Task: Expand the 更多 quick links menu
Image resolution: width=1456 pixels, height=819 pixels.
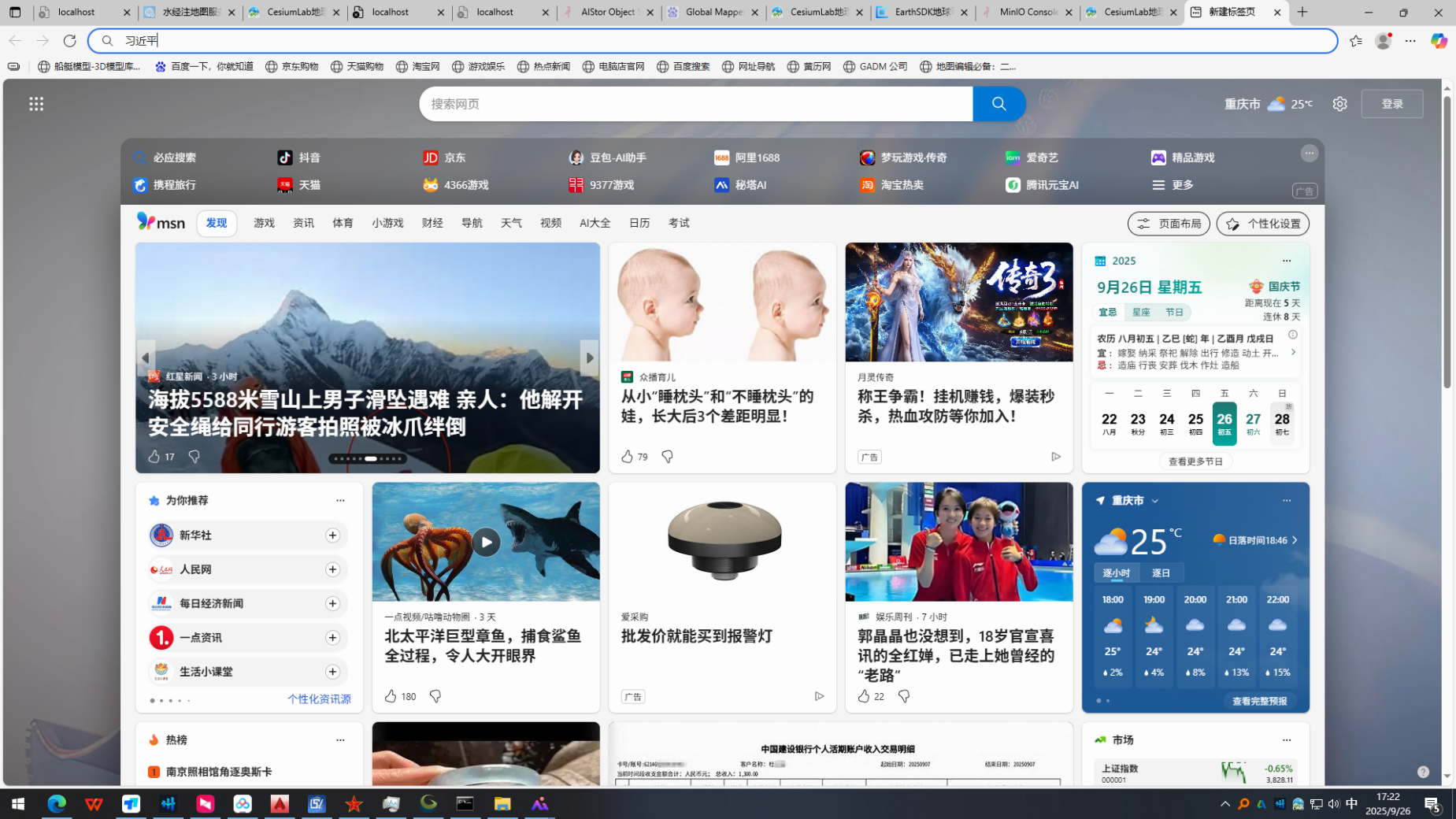Action: tap(1173, 185)
